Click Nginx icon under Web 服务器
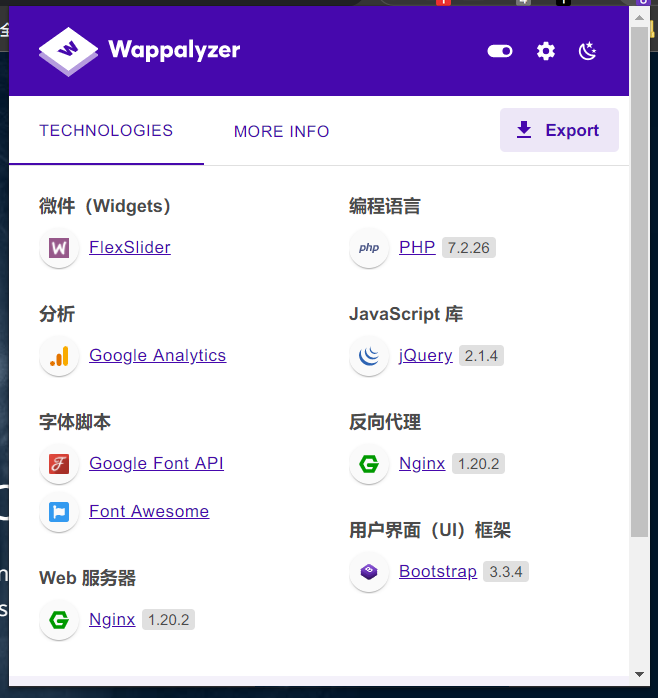Viewport: 658px width, 698px height. coord(59,620)
